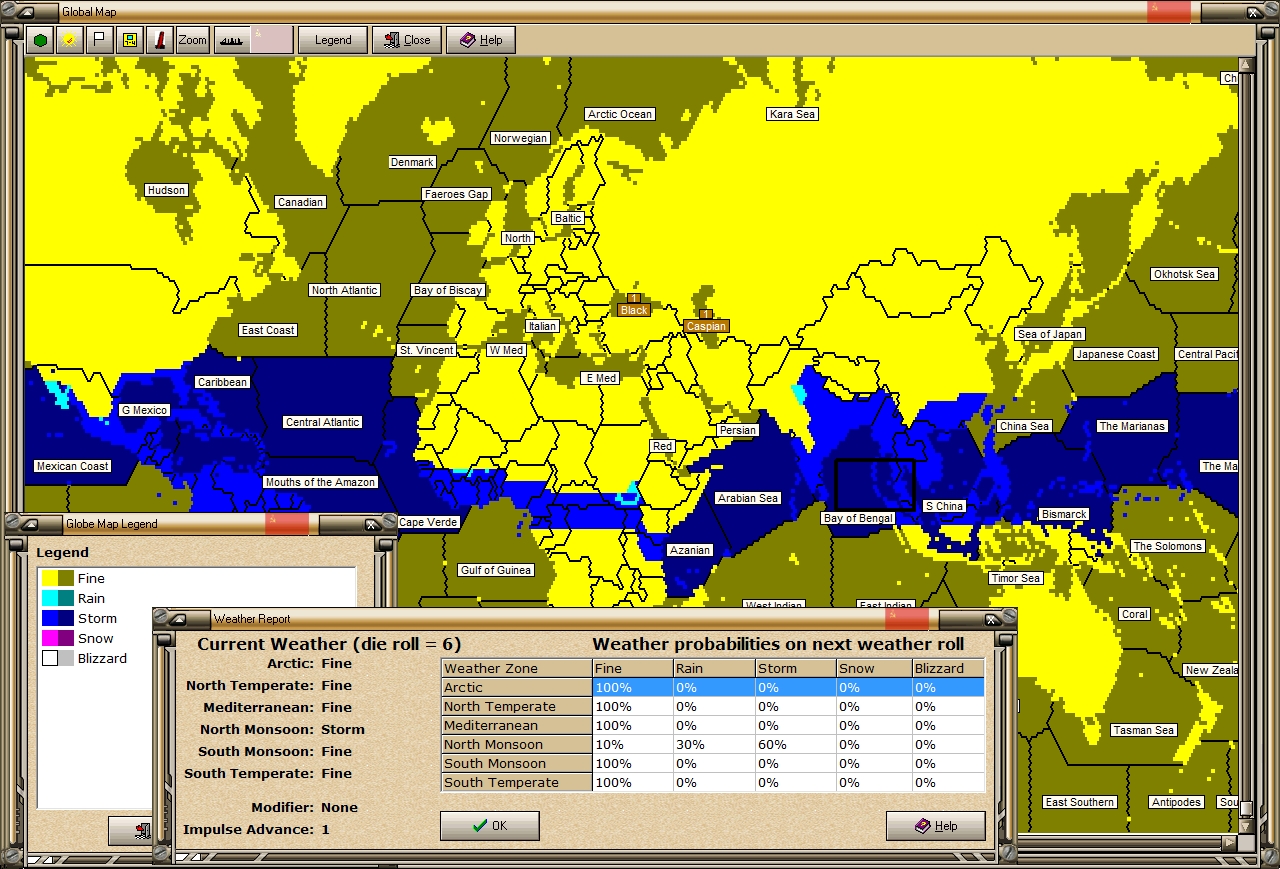Select the Bay of Bengal map label
Viewport: 1280px width, 869px height.
859,518
